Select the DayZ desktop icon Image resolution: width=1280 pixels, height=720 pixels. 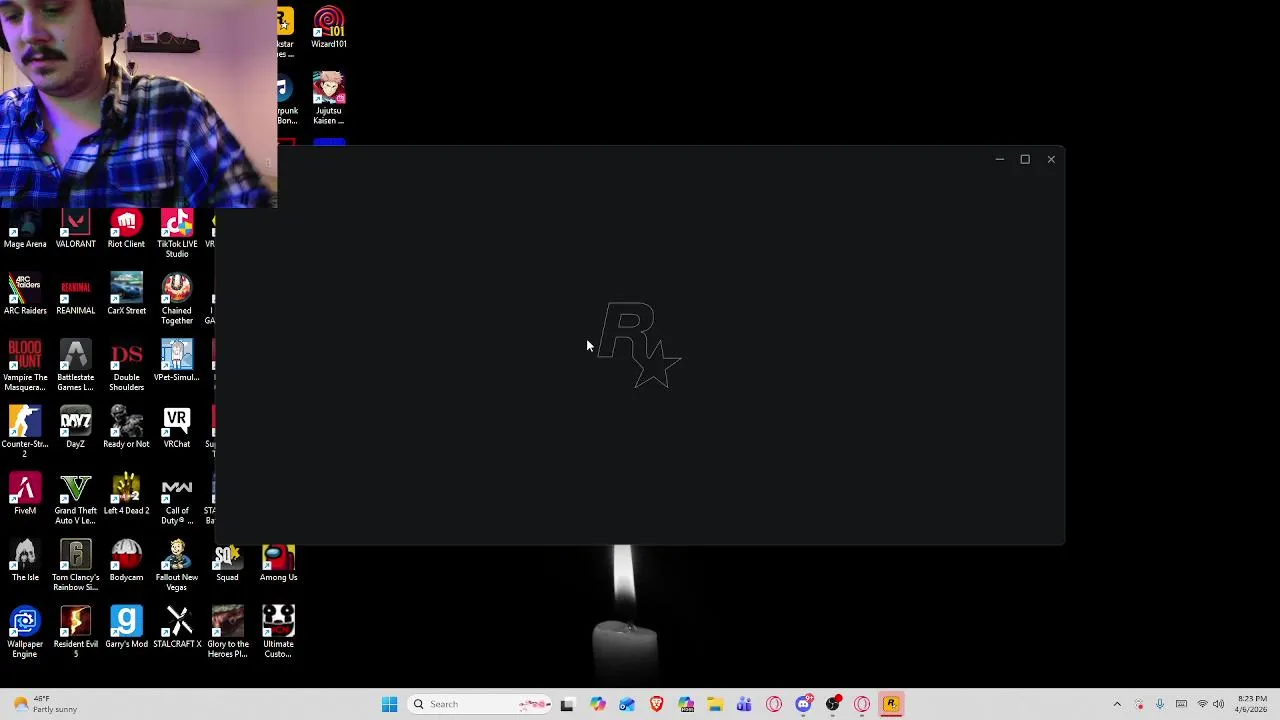tap(75, 428)
